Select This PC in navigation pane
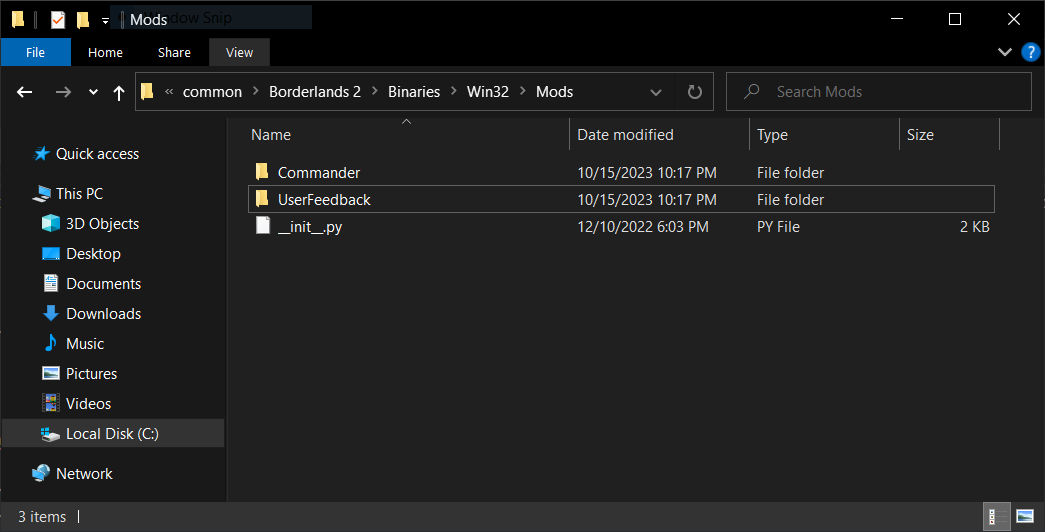 79,193
